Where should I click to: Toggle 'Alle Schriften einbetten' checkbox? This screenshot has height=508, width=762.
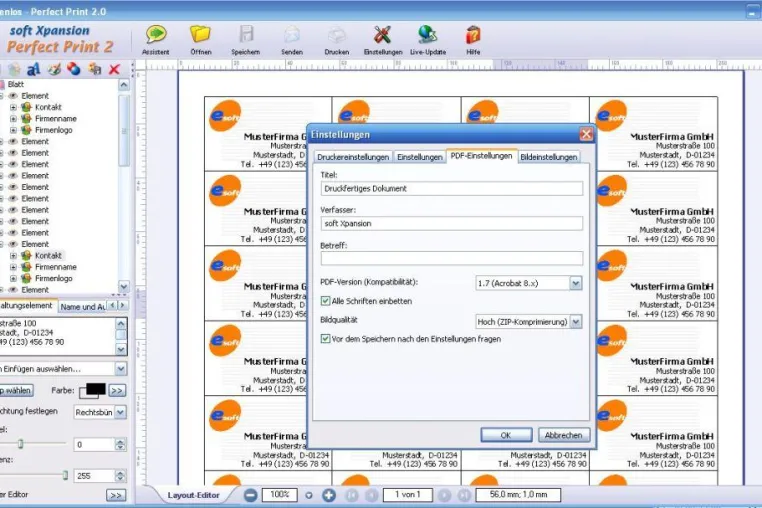point(325,301)
